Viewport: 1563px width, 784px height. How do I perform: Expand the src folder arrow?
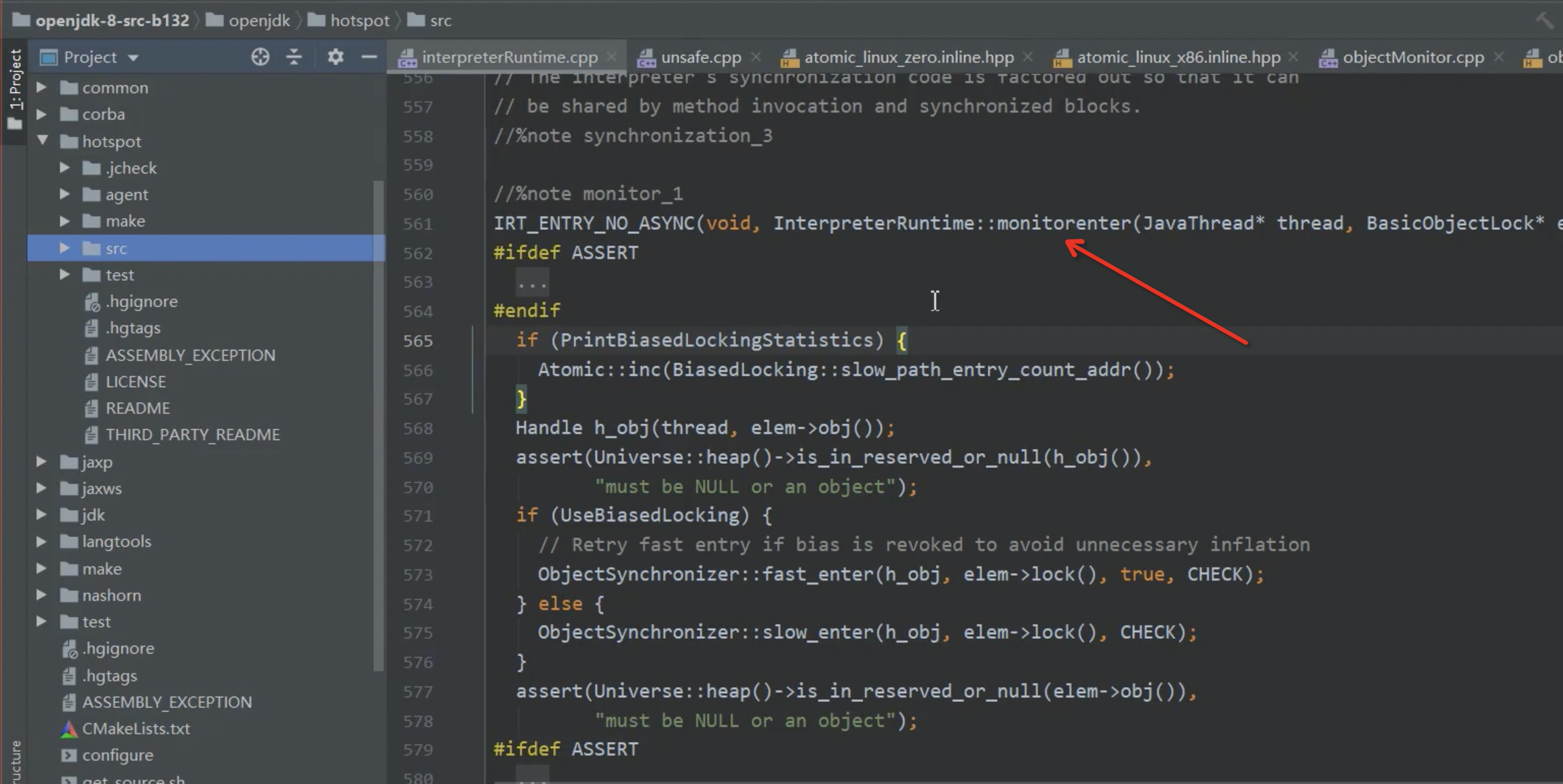click(64, 248)
